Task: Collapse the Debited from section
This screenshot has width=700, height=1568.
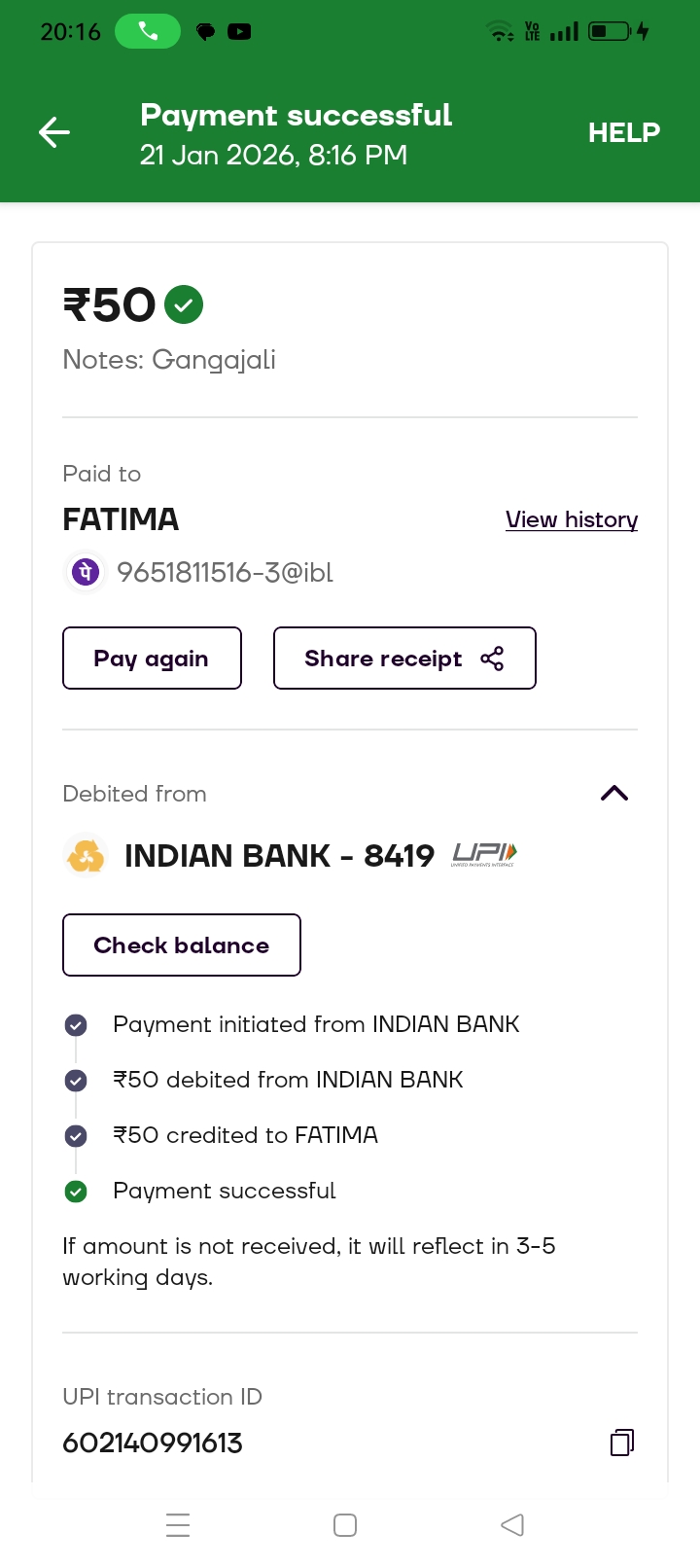Action: click(614, 794)
